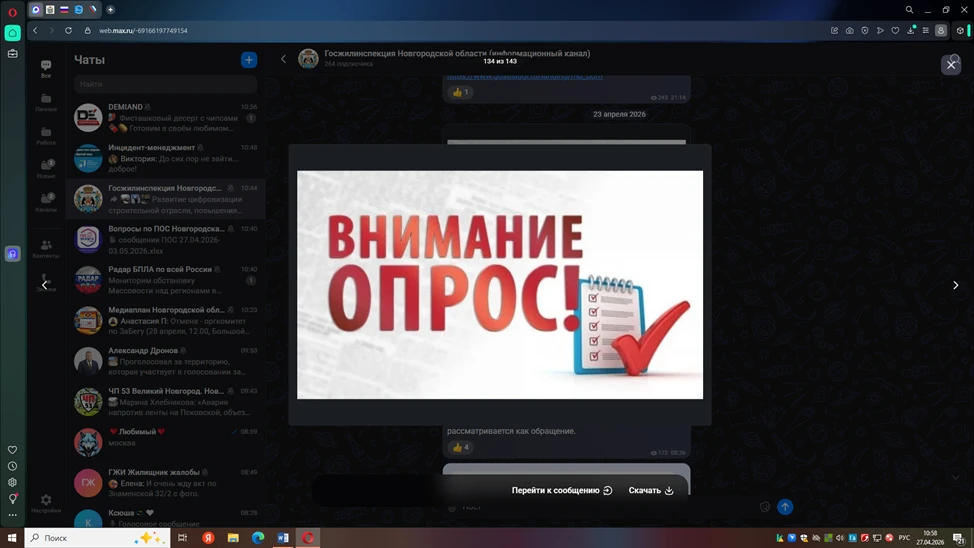Open the Opera profile account icon

pos(941,30)
